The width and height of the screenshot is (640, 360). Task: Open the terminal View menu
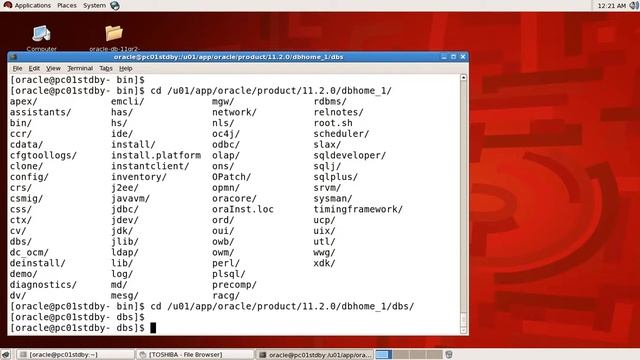tap(53, 69)
